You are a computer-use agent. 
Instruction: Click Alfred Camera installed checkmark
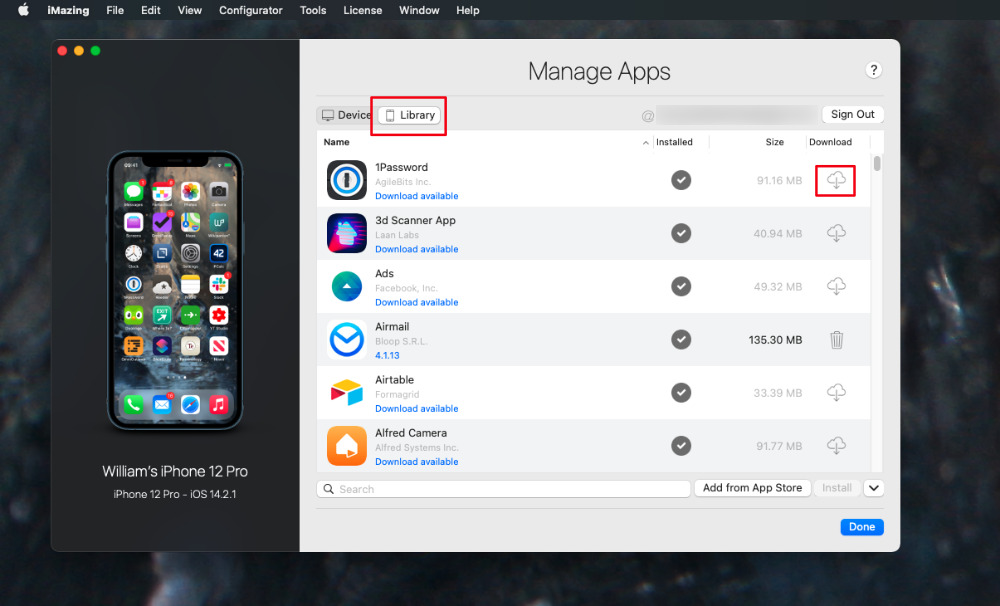pos(680,445)
